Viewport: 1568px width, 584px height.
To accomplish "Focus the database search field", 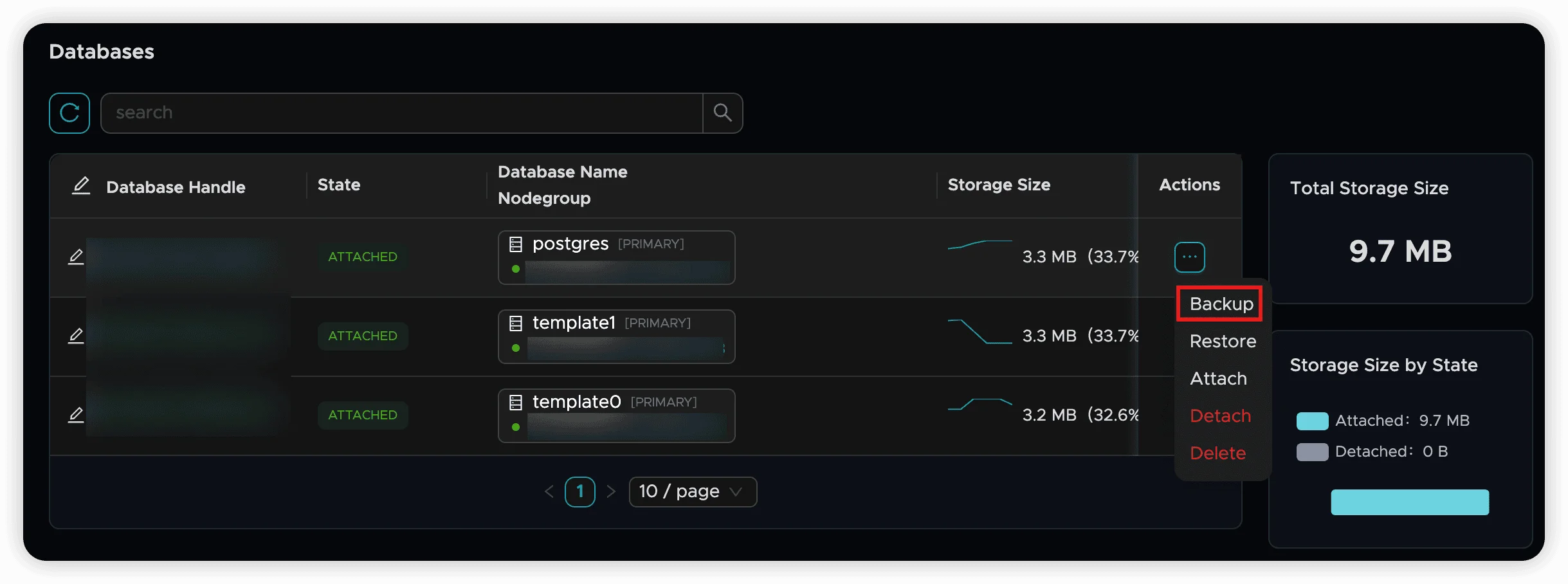I will coord(401,113).
